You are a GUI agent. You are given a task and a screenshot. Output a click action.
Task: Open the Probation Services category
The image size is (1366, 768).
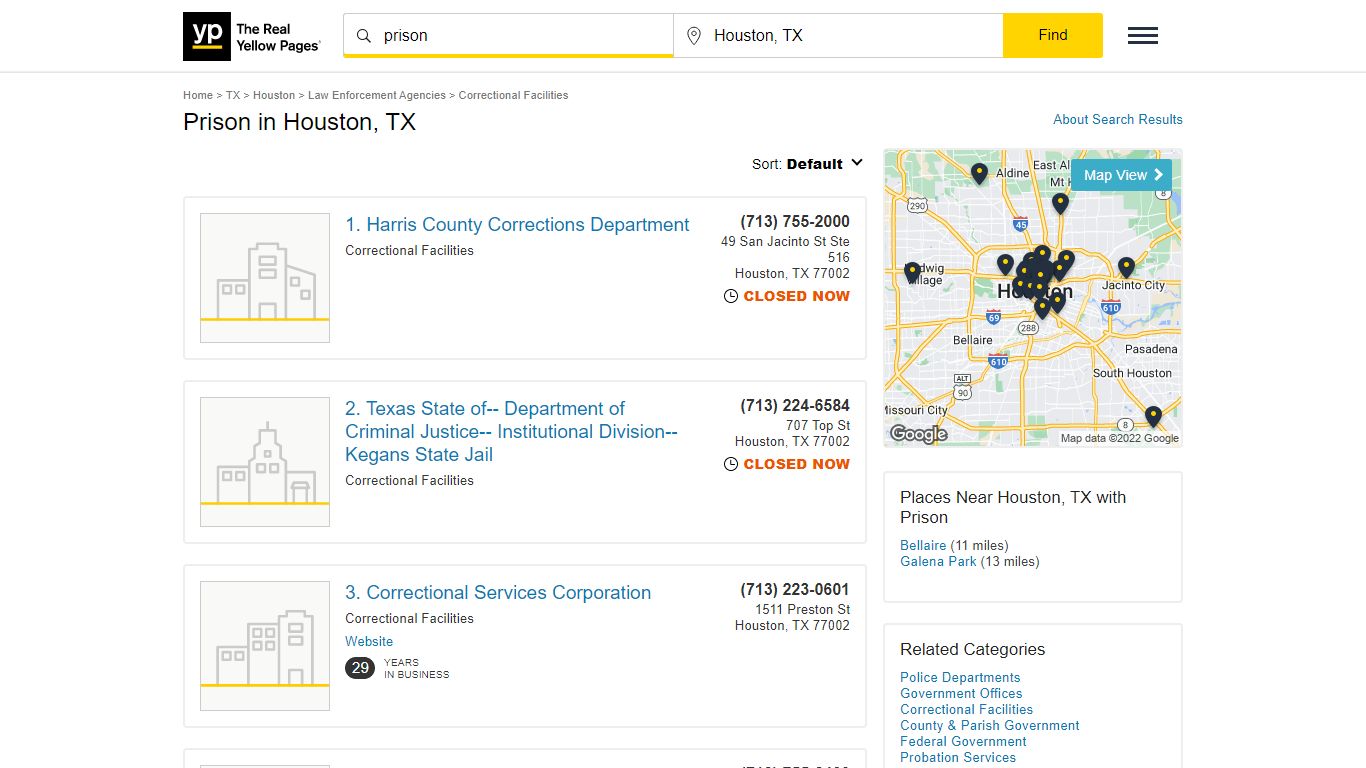point(958,758)
